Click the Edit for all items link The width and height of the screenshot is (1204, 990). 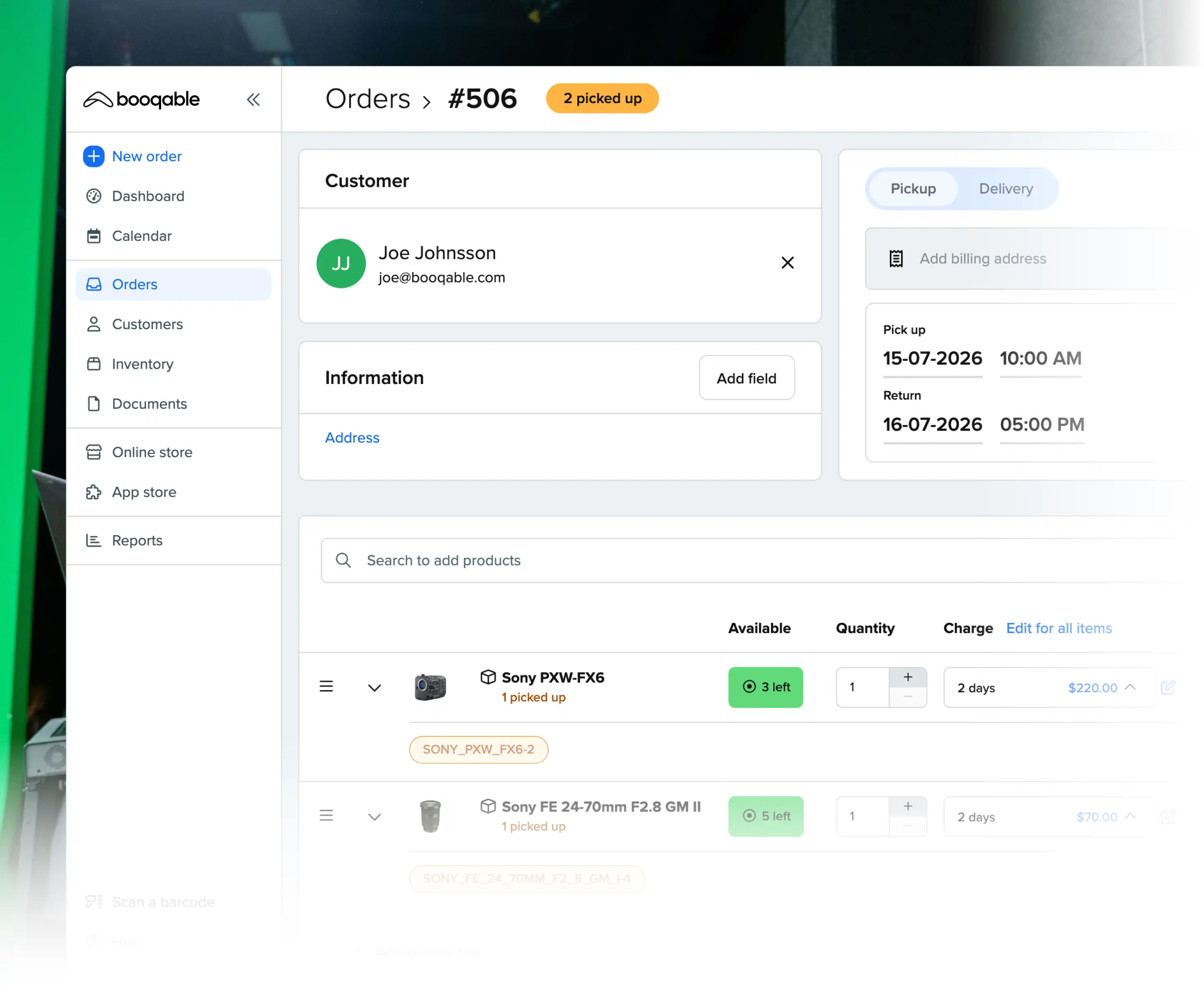click(x=1058, y=628)
